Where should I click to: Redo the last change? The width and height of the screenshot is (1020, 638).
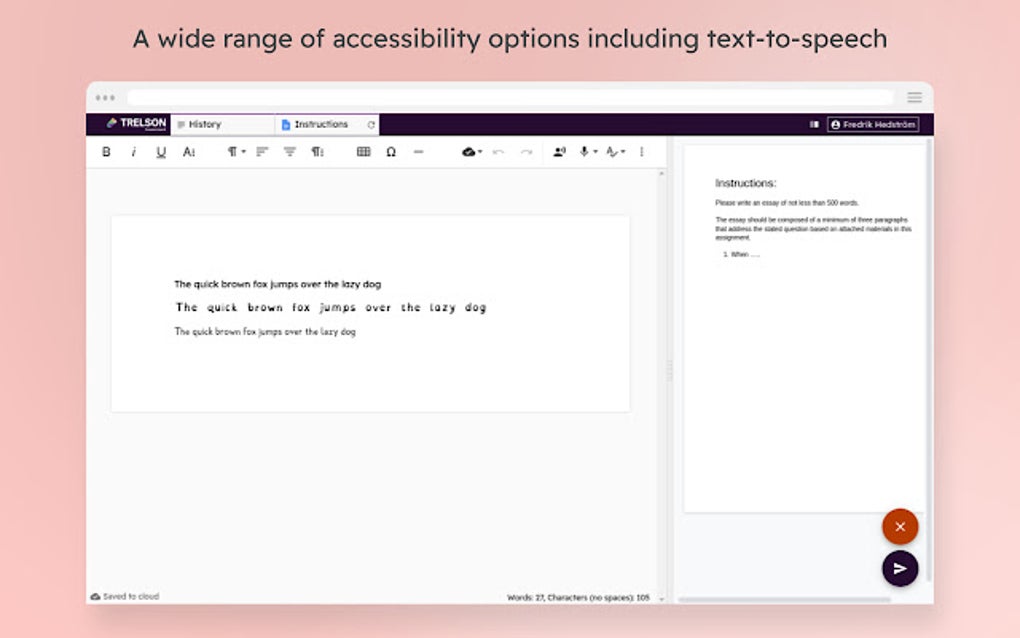tap(527, 152)
